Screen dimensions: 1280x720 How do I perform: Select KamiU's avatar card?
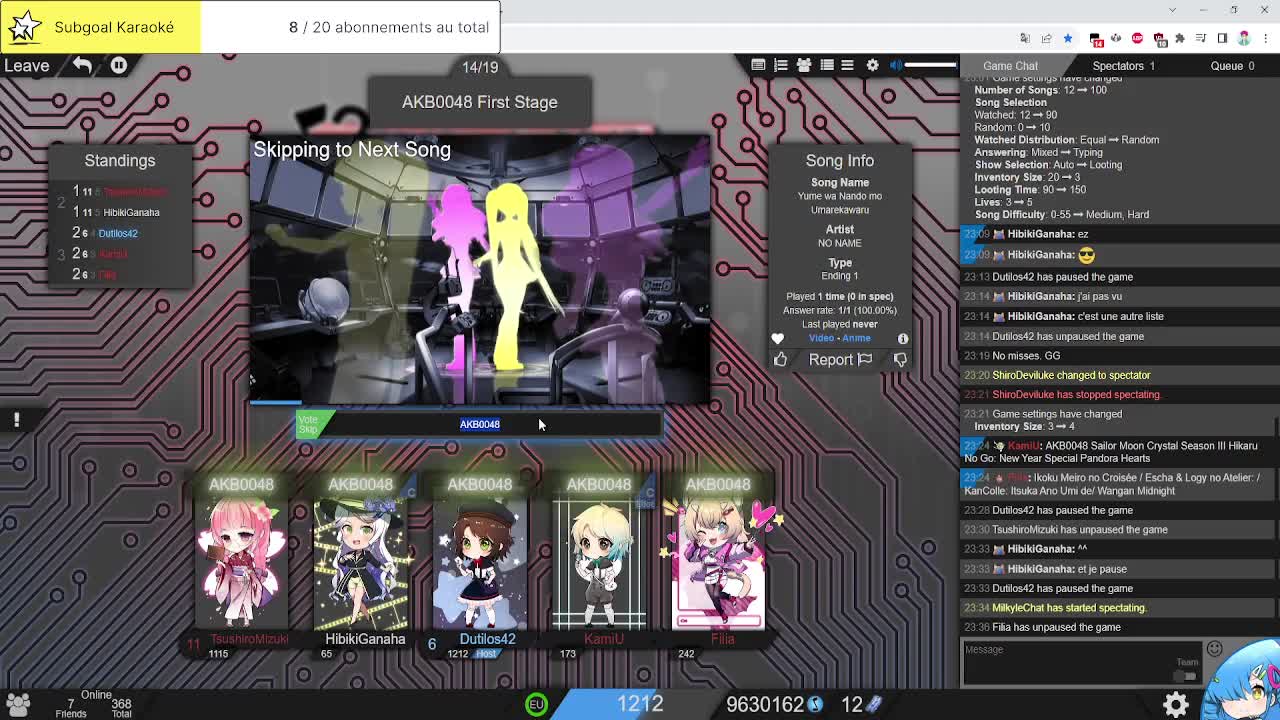coord(599,562)
